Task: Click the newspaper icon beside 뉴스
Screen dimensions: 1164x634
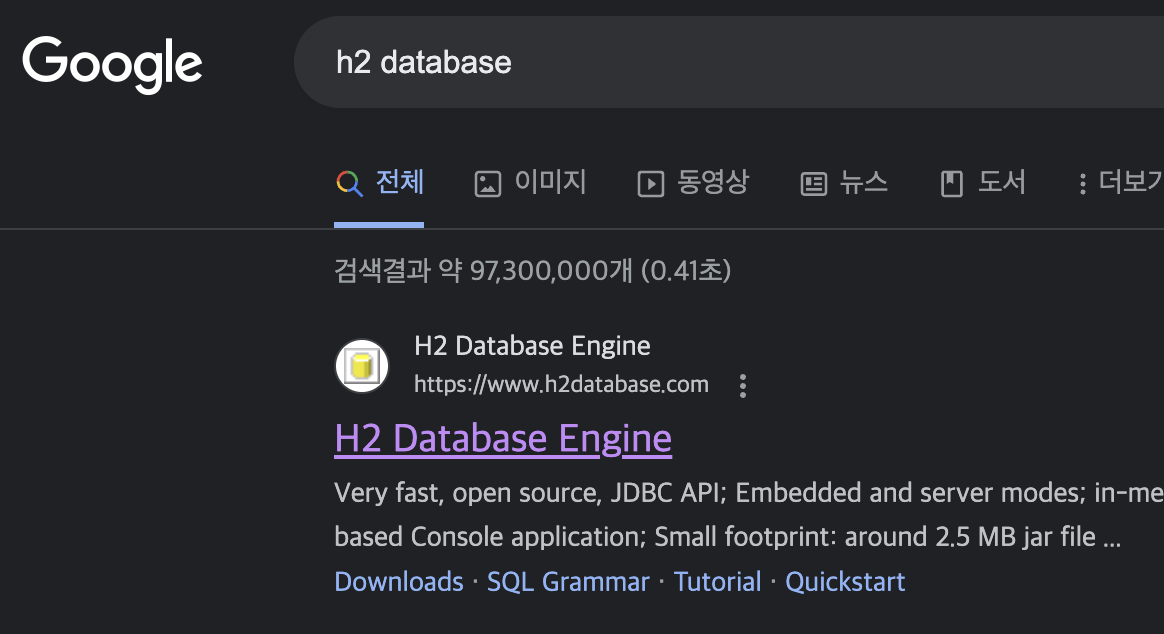Action: tap(814, 184)
